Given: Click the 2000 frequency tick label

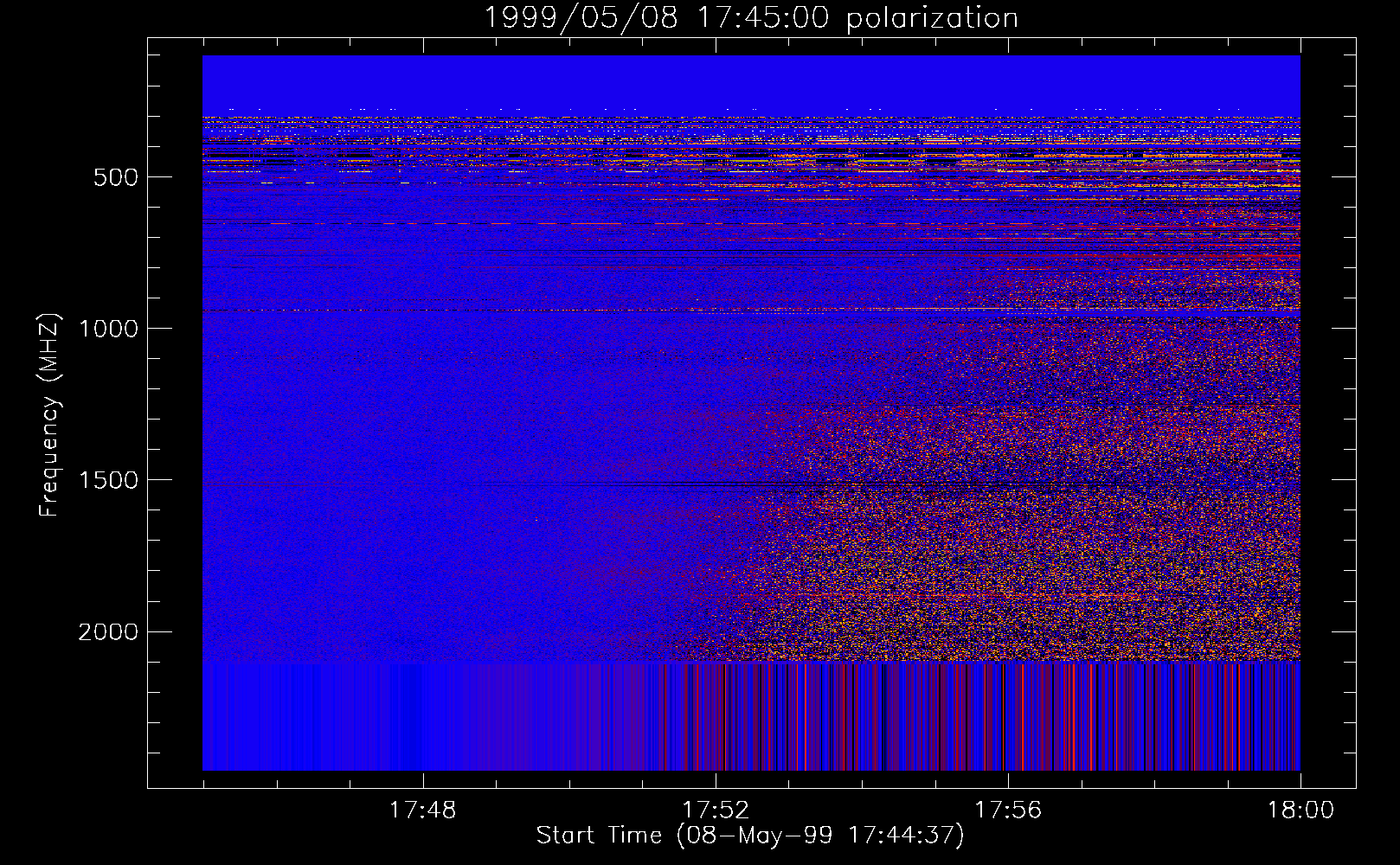Looking at the screenshot, I should [x=108, y=632].
